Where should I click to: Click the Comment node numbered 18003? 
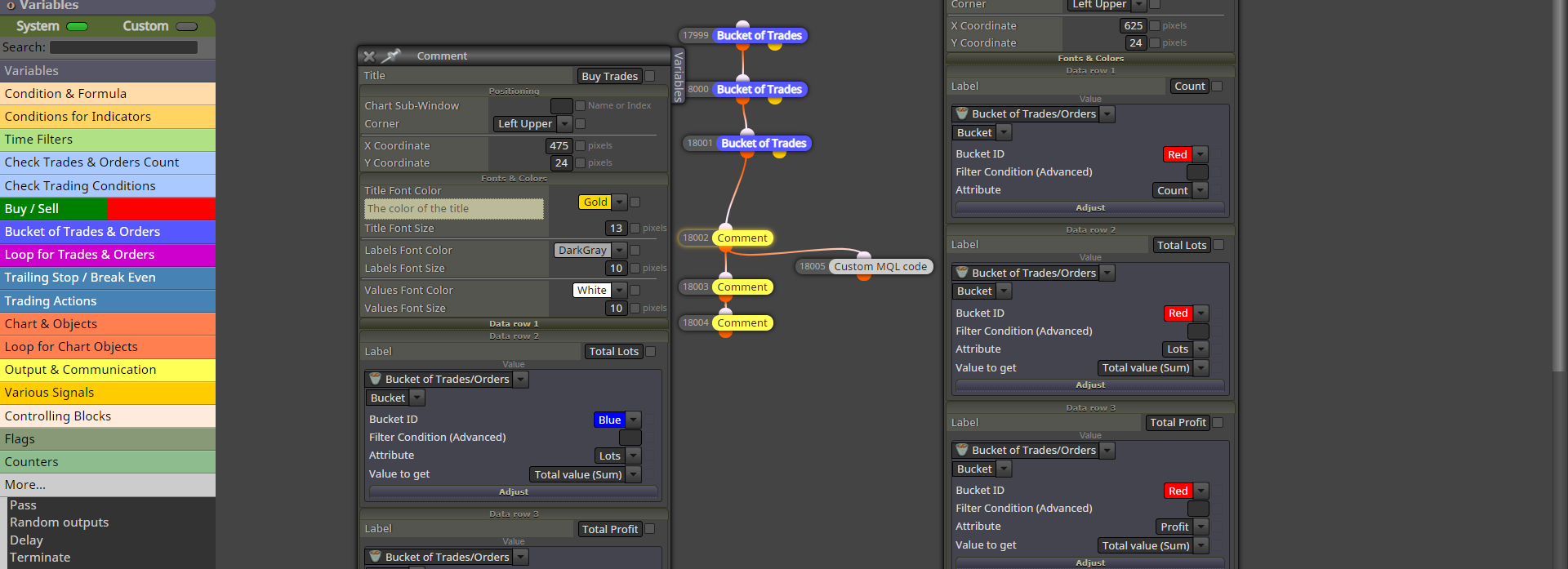coord(725,287)
